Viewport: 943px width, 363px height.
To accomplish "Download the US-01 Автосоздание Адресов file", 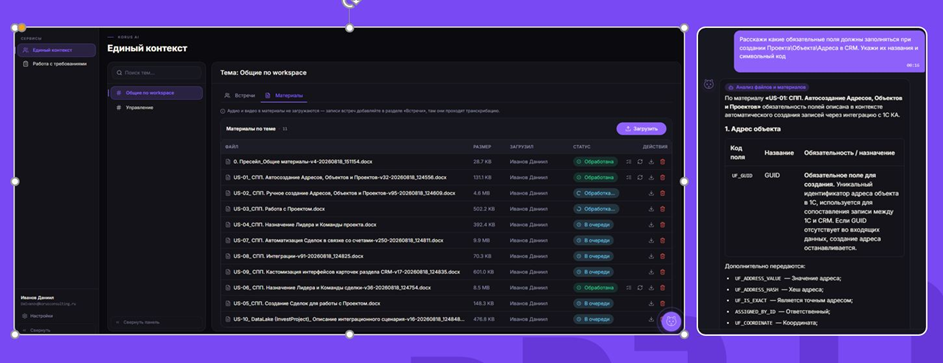I will [x=651, y=177].
